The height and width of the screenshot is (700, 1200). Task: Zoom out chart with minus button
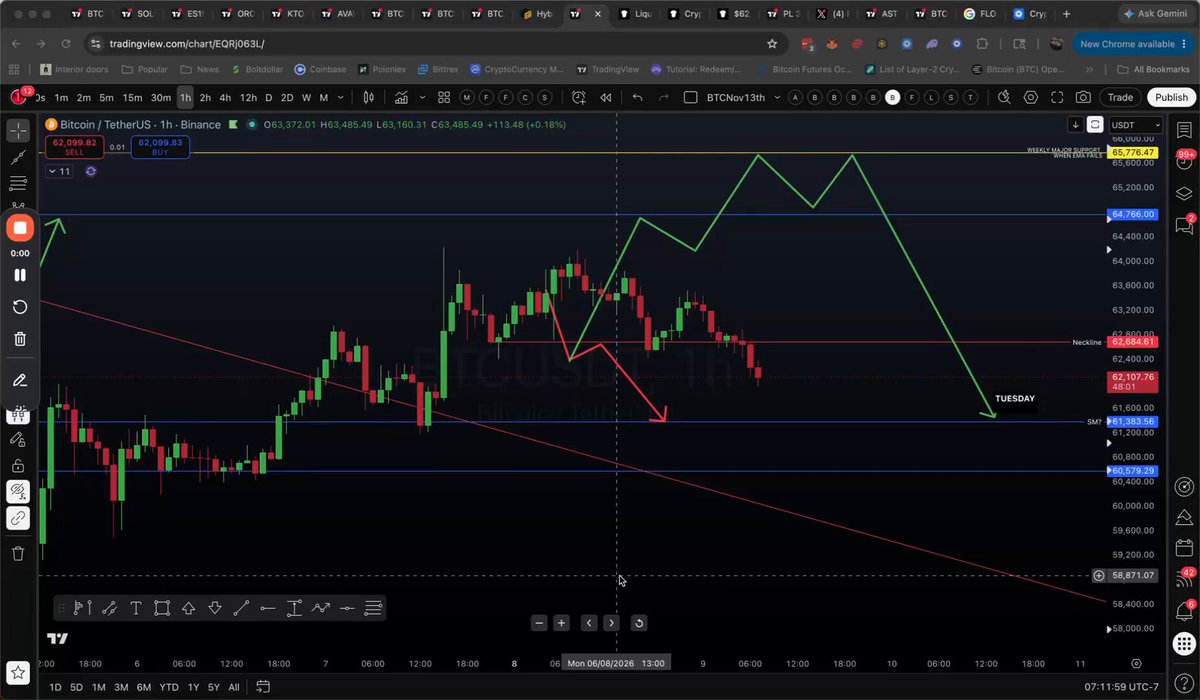pyautogui.click(x=540, y=622)
